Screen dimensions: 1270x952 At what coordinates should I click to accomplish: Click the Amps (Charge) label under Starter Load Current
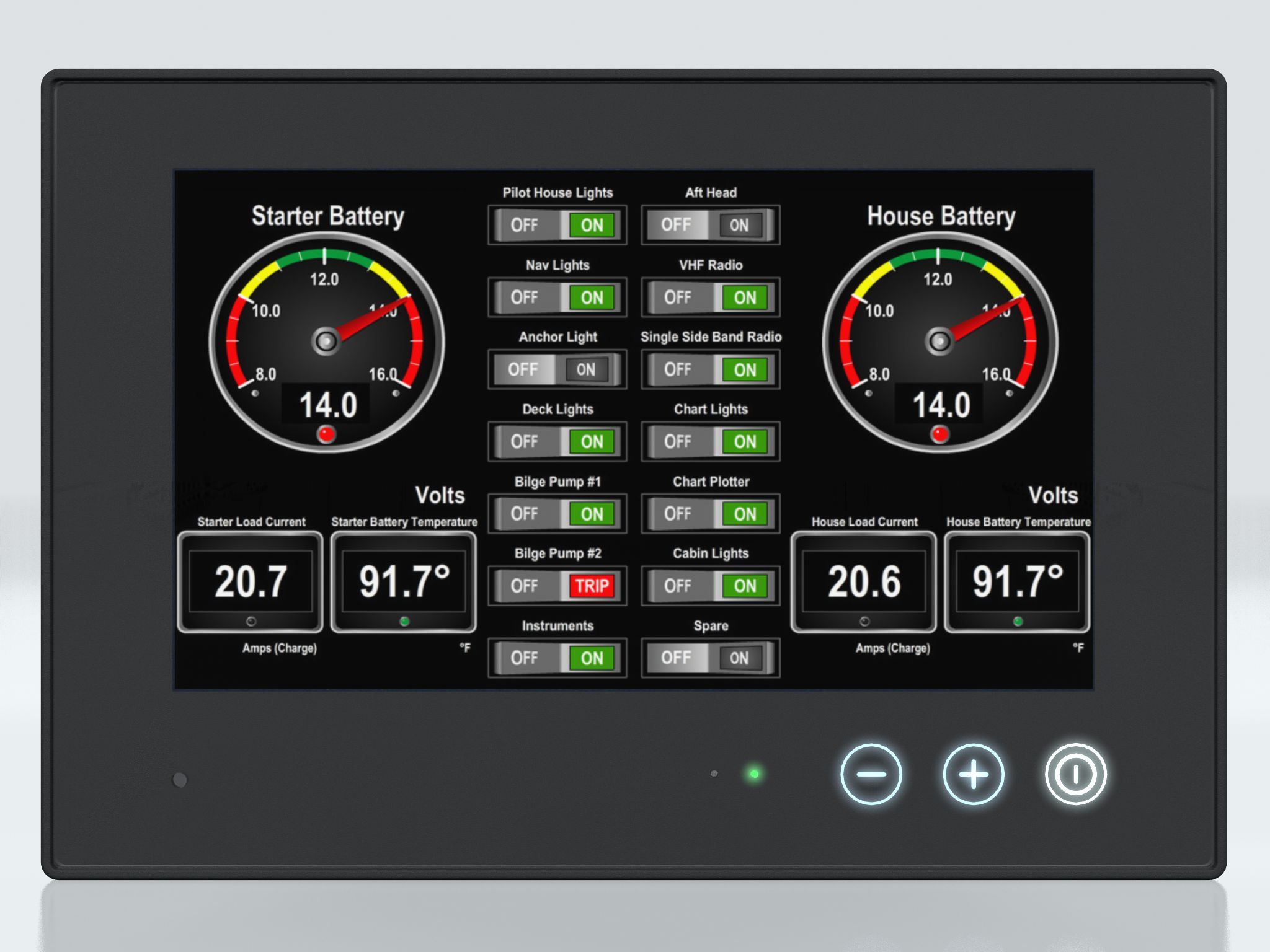point(280,648)
